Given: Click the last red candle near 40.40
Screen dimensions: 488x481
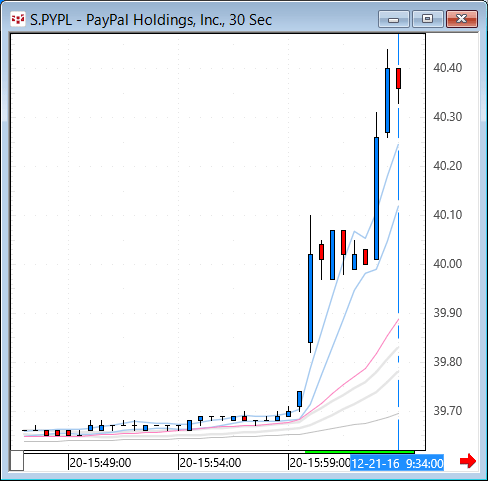Looking at the screenshot, I should 398,78.
